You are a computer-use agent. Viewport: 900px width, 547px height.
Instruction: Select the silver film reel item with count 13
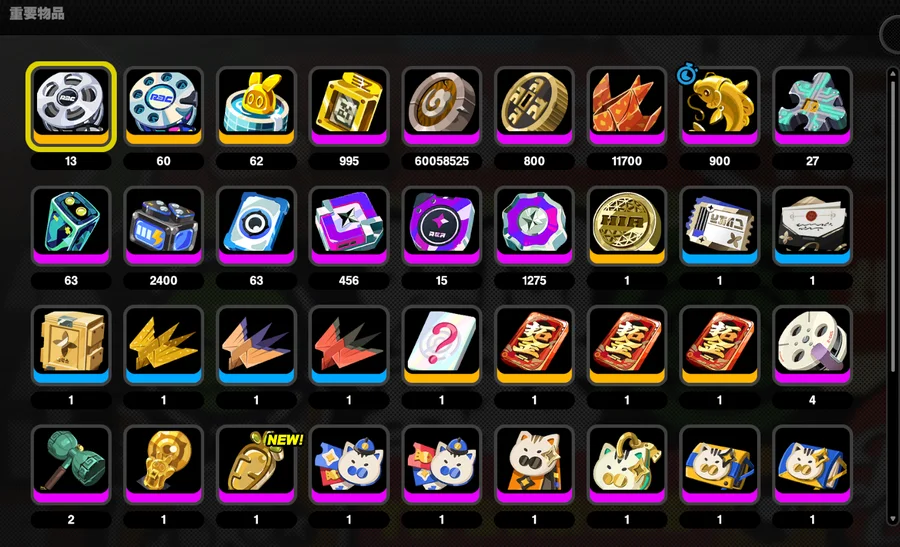click(71, 106)
